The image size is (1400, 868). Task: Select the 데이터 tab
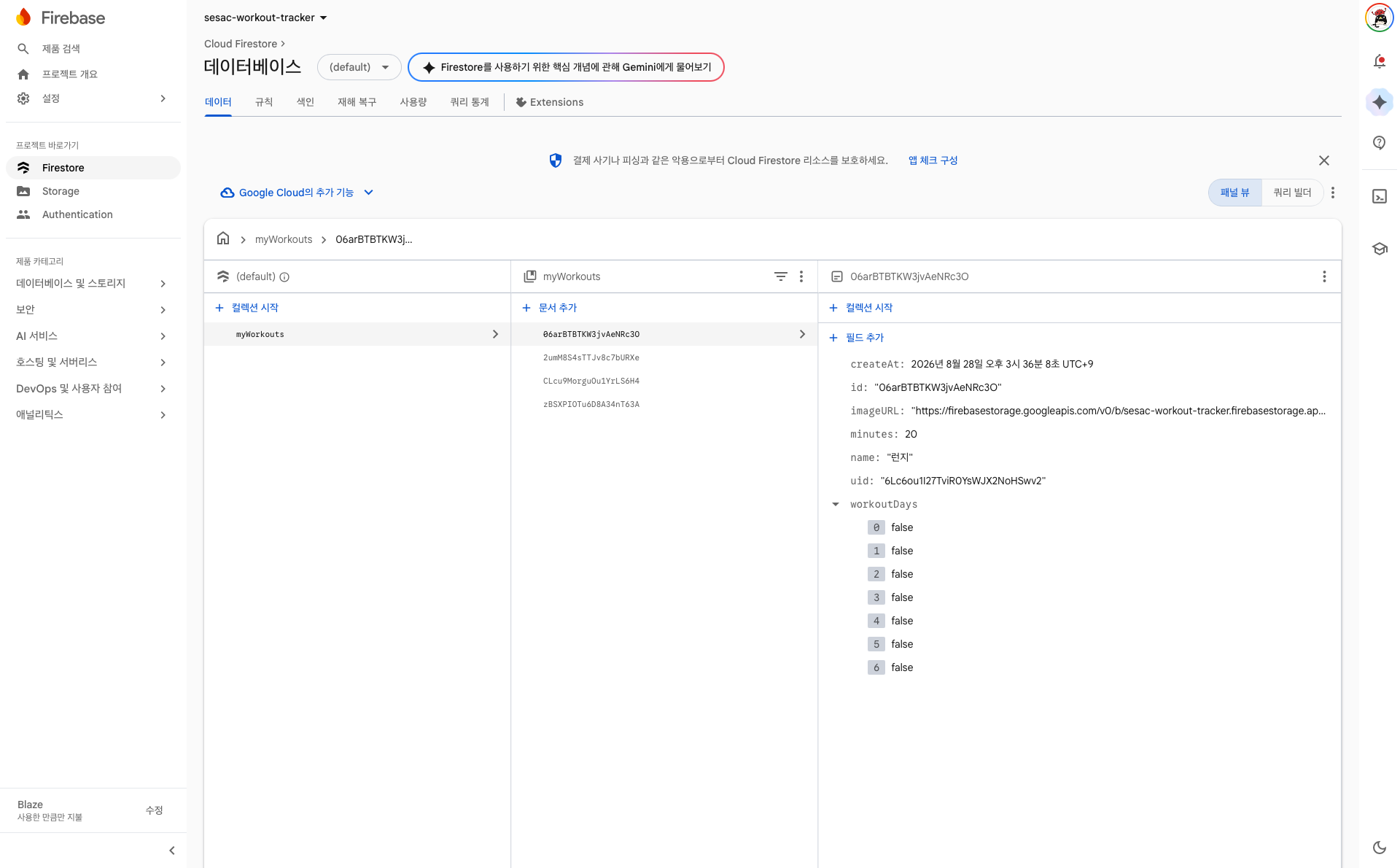pos(218,102)
